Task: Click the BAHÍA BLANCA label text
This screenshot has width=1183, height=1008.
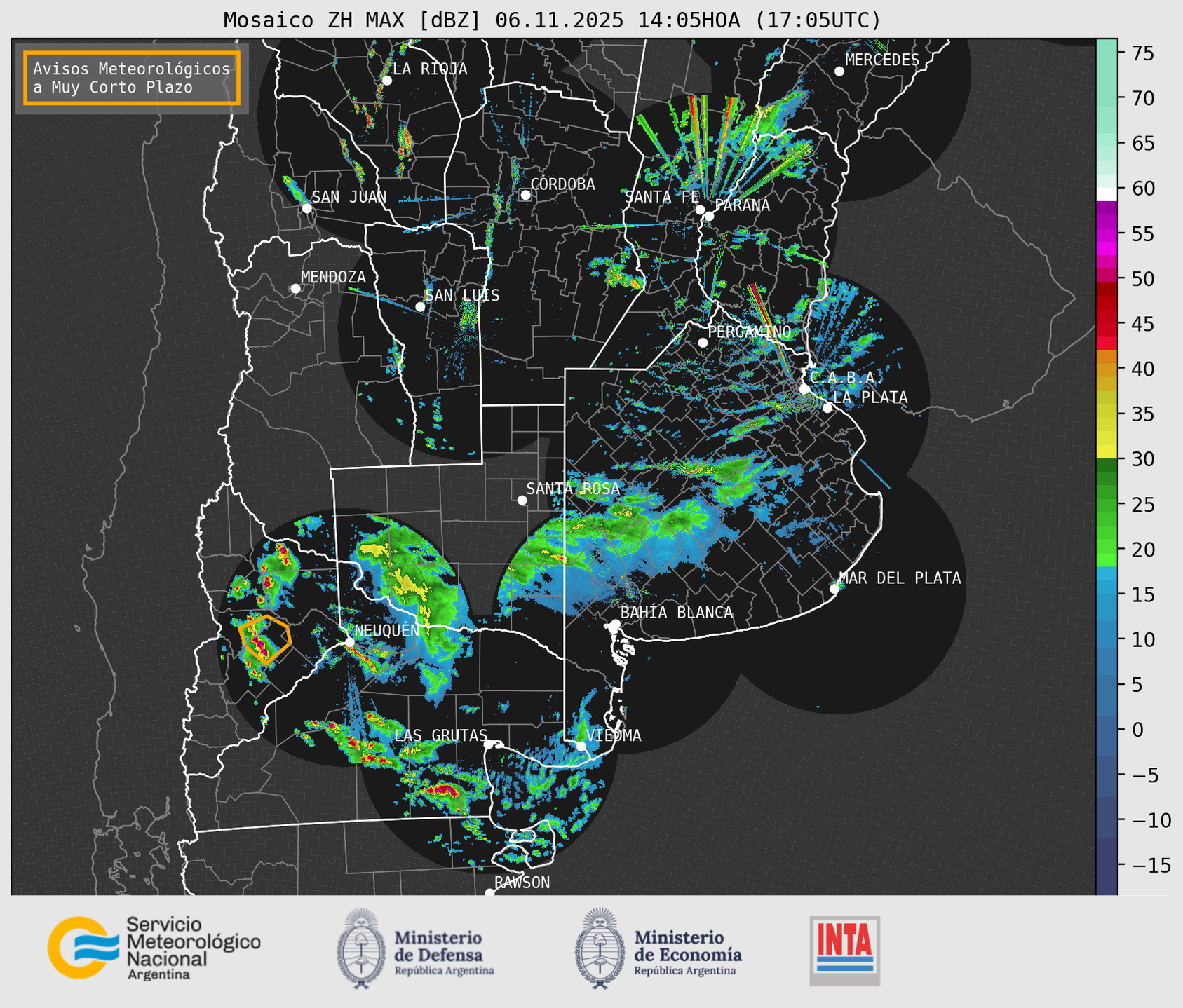Action: [x=677, y=613]
